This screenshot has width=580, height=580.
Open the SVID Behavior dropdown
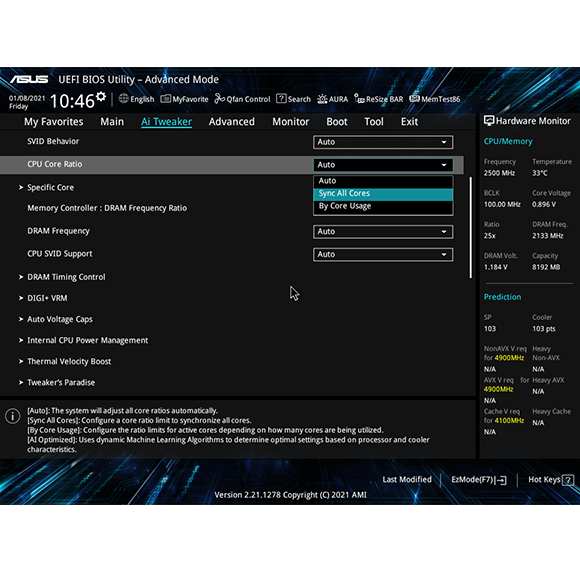383,142
